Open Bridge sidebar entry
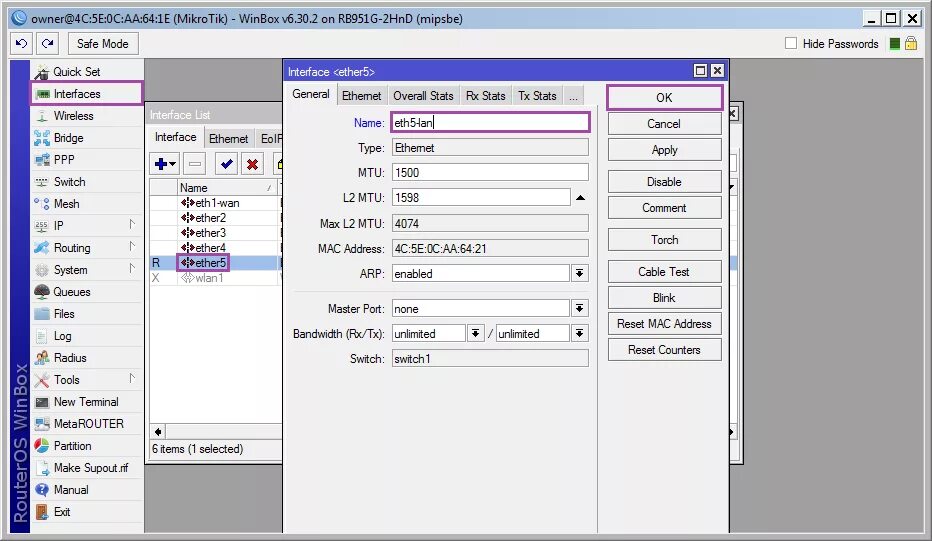Screen dimensions: 932x541 [87, 138]
